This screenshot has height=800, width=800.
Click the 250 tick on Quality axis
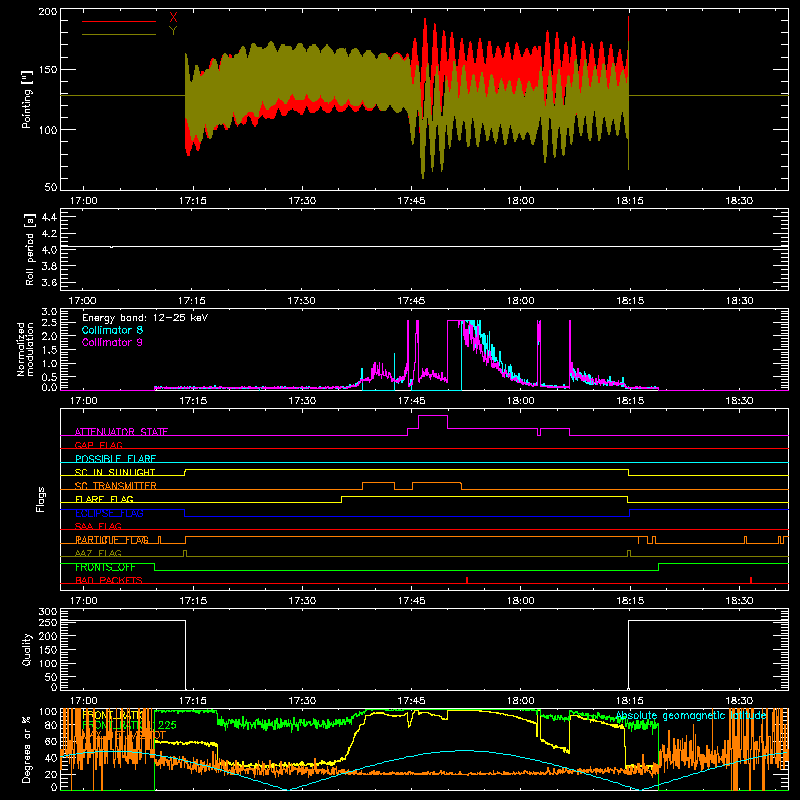(47, 623)
